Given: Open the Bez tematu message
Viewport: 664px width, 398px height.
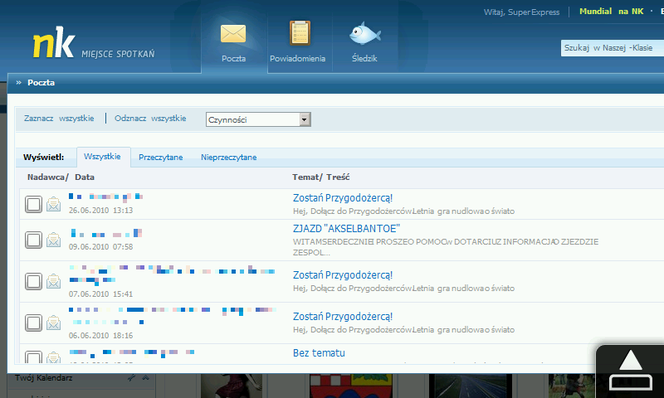Looking at the screenshot, I should (x=319, y=353).
